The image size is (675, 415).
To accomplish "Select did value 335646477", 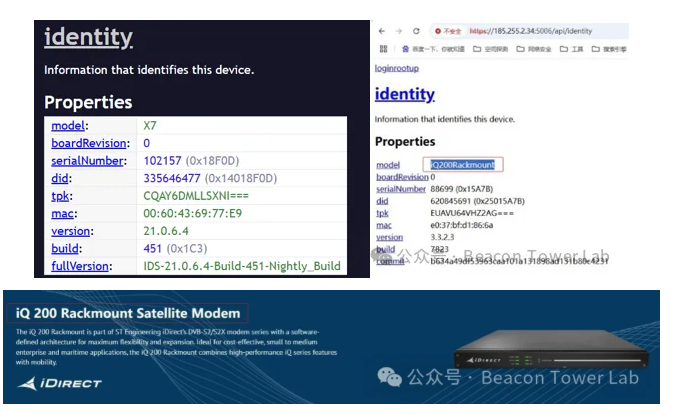I will coord(172,178).
